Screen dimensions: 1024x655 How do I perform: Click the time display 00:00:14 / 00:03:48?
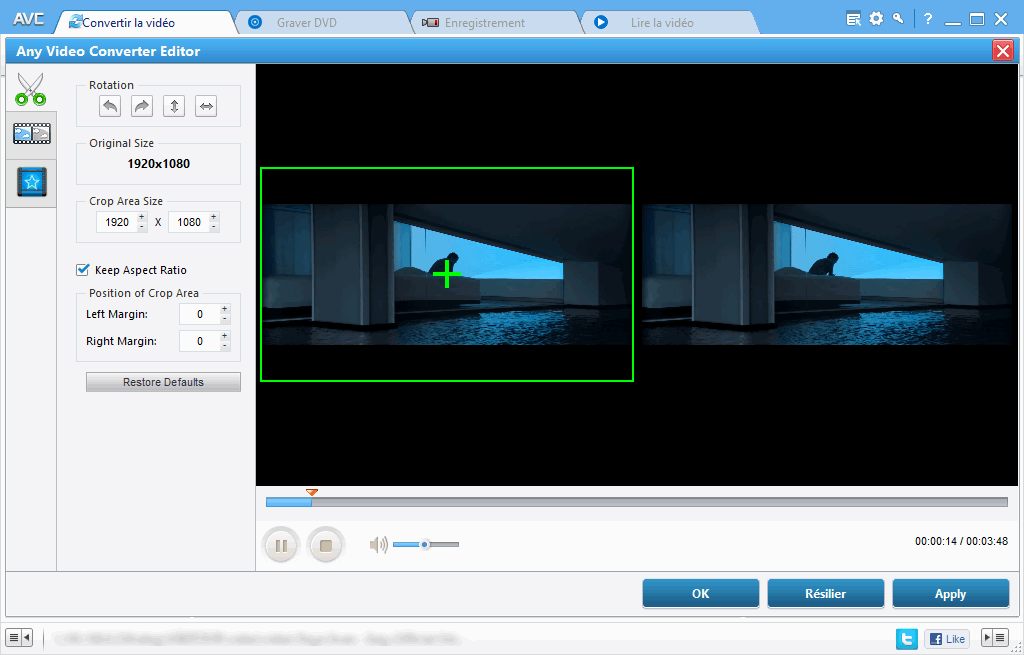click(x=961, y=541)
